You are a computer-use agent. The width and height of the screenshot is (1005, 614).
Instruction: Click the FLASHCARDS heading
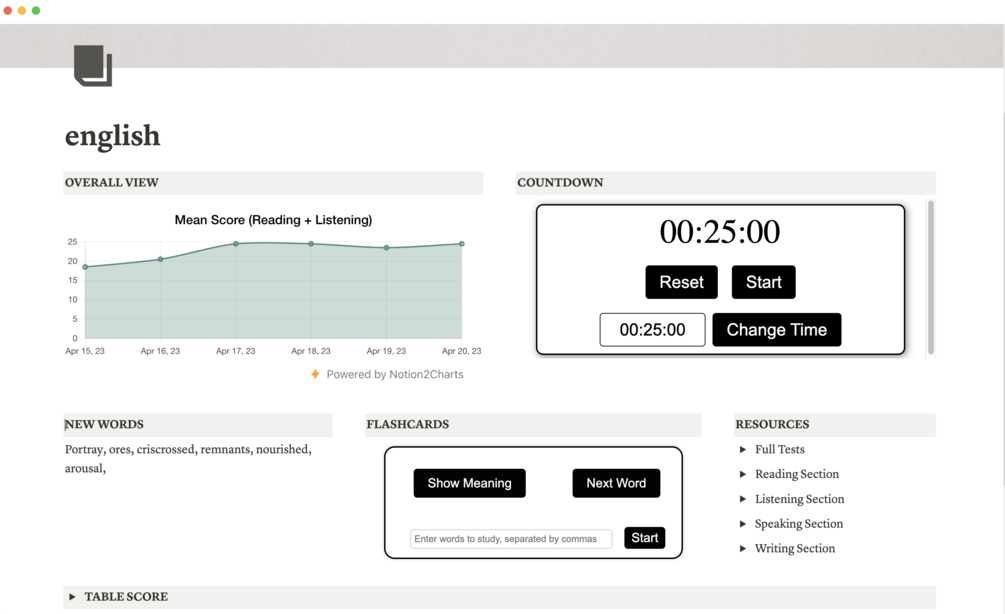[x=408, y=424]
